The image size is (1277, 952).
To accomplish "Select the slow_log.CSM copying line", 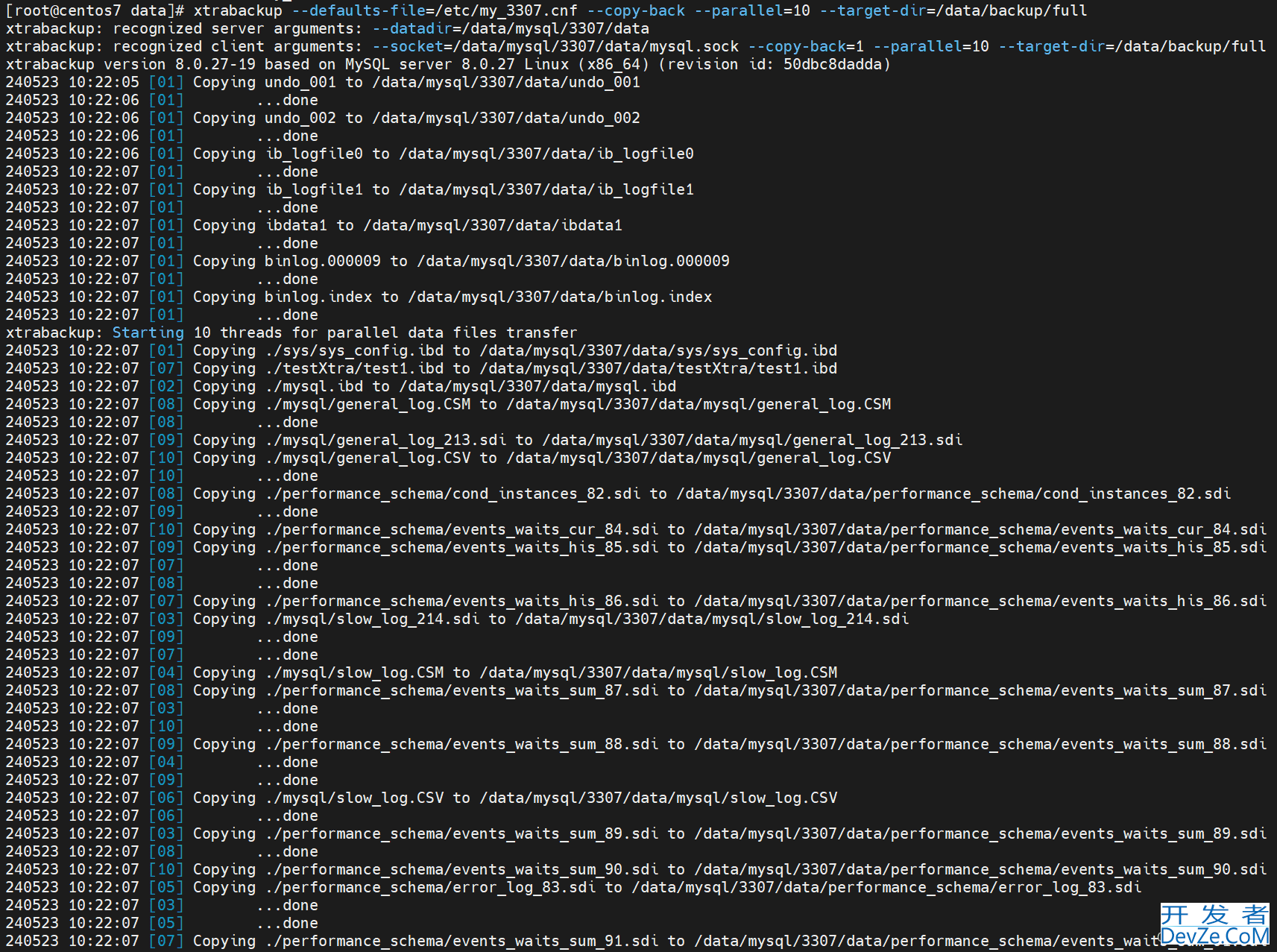I will pyautogui.click(x=421, y=672).
